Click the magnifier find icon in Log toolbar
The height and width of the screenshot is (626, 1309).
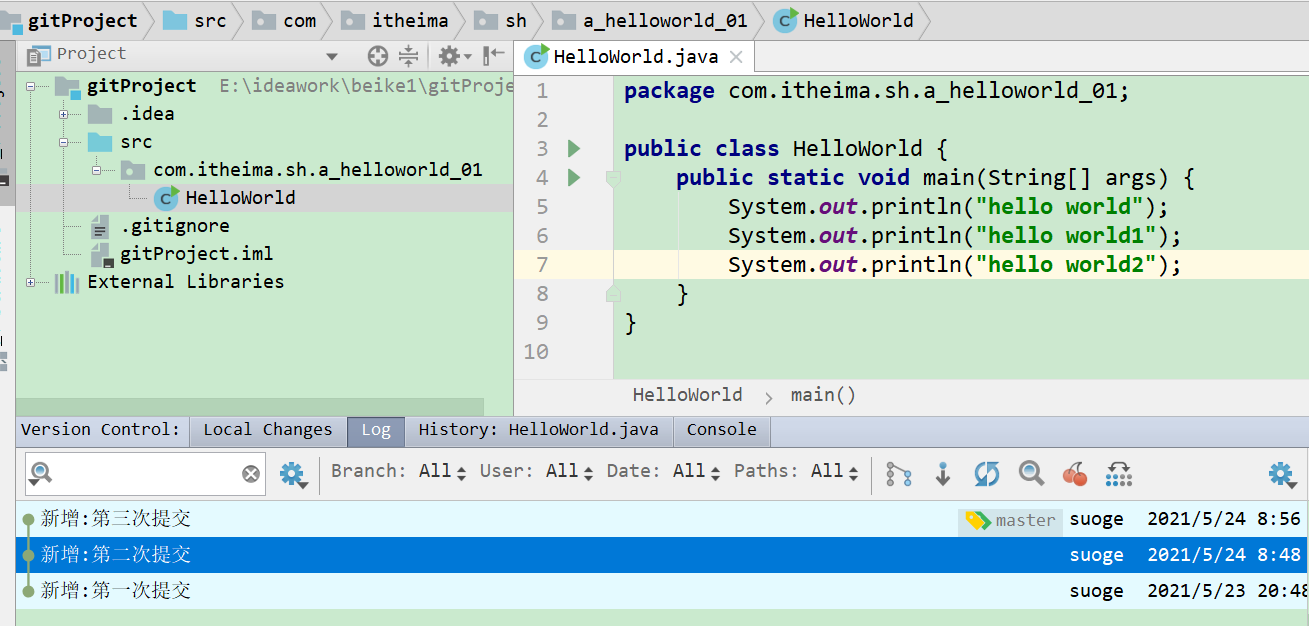[1031, 474]
